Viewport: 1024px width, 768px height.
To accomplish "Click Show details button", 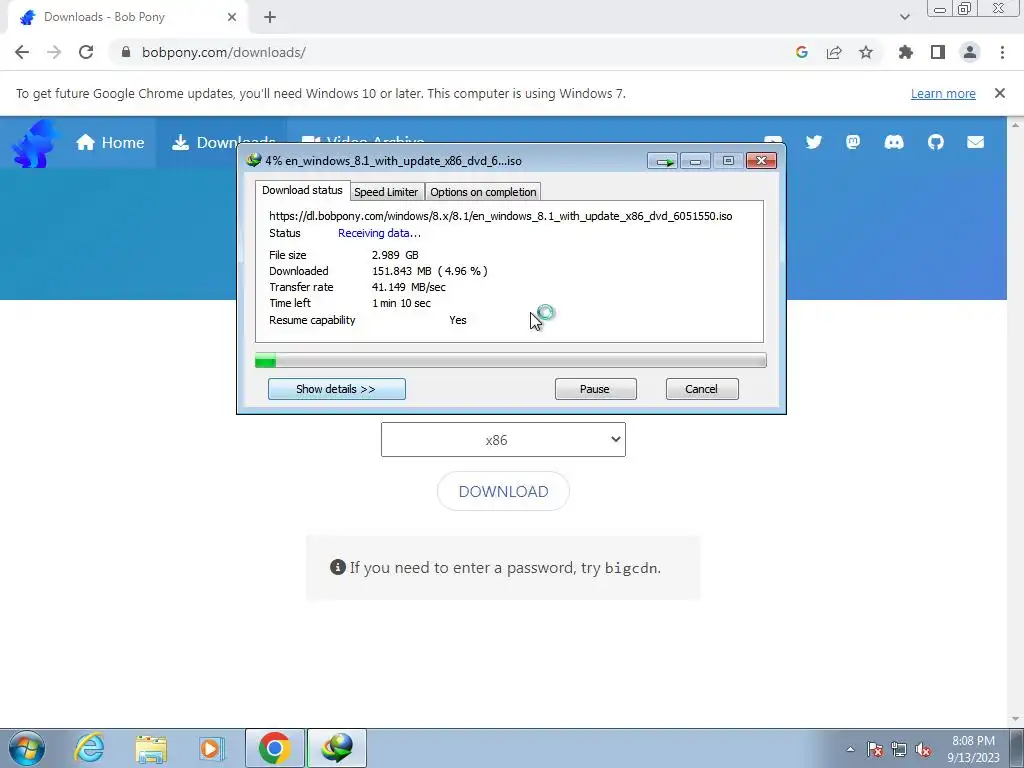I will [x=336, y=389].
